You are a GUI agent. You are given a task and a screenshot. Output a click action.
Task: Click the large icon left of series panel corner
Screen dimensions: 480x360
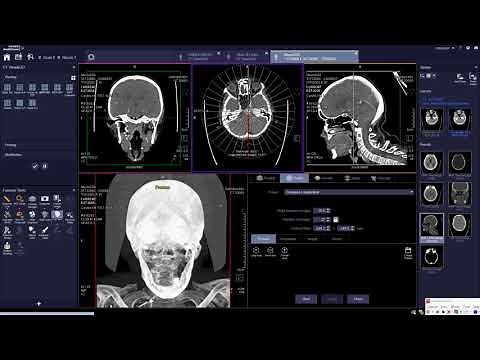click(x=460, y=78)
